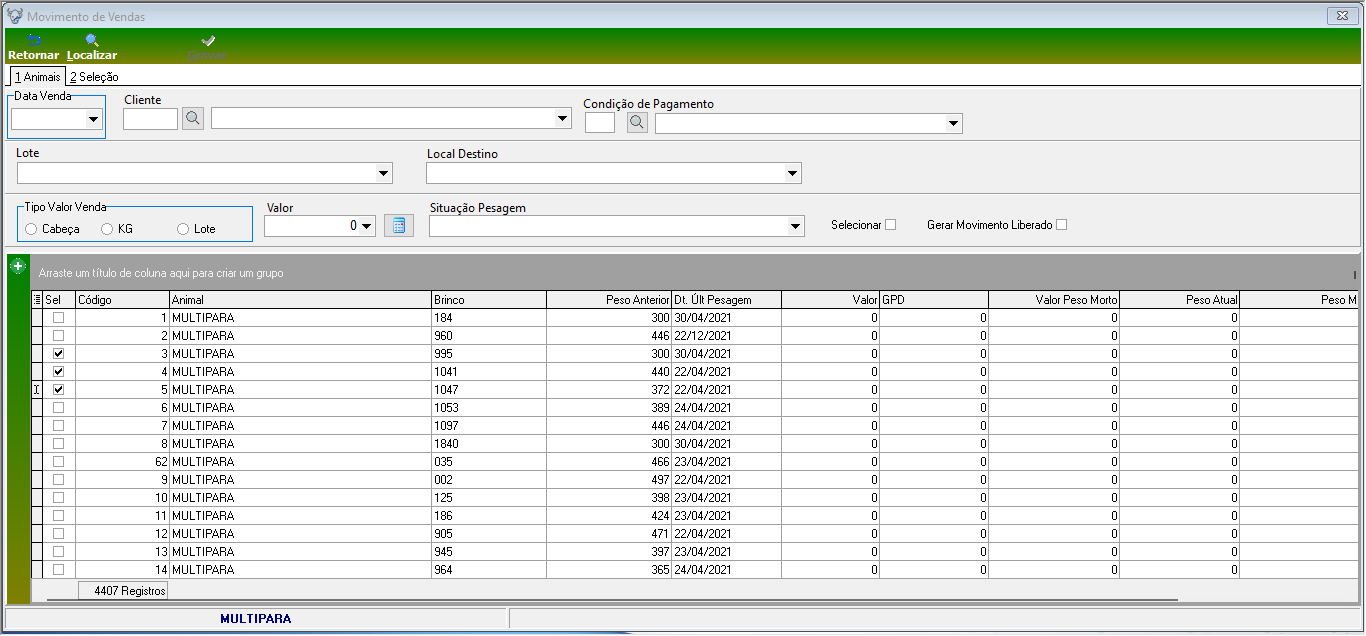Select the Cabeça radio option
This screenshot has height=636, width=1366.
32,229
